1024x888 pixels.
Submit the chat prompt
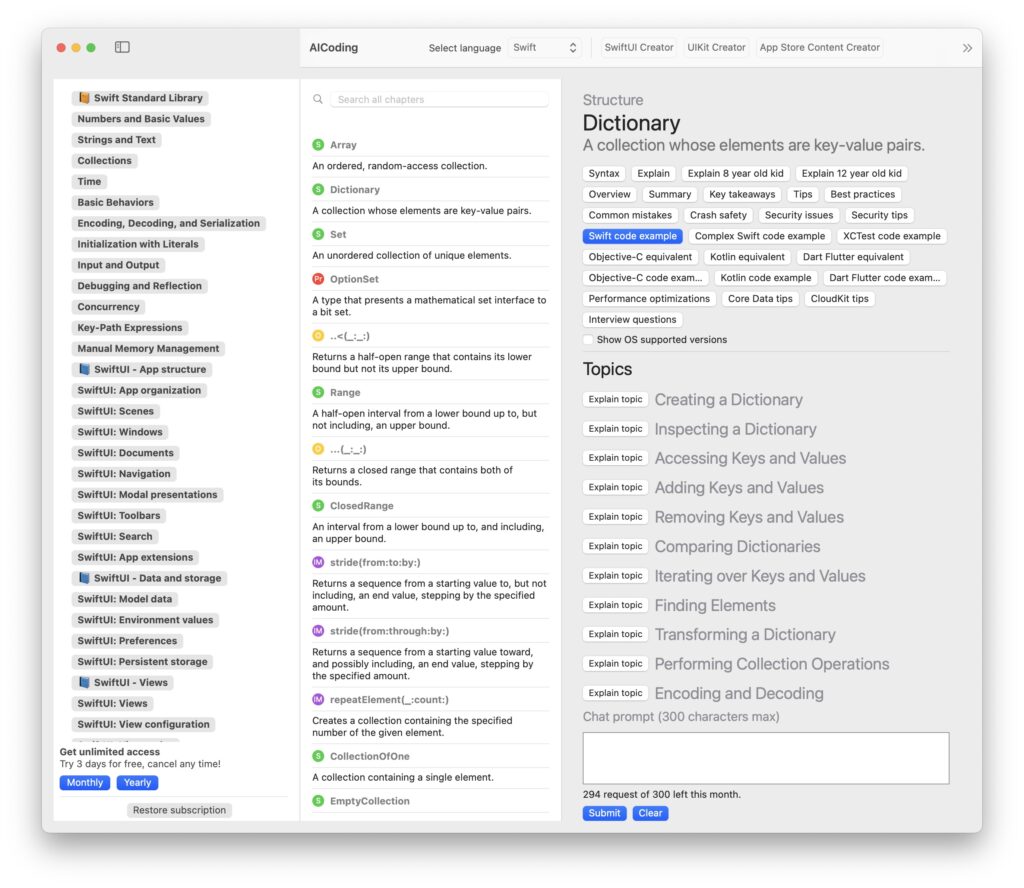604,814
